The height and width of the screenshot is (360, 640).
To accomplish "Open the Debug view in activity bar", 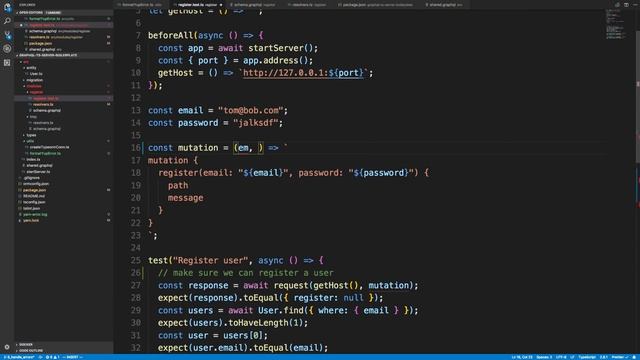I will tap(7, 49).
